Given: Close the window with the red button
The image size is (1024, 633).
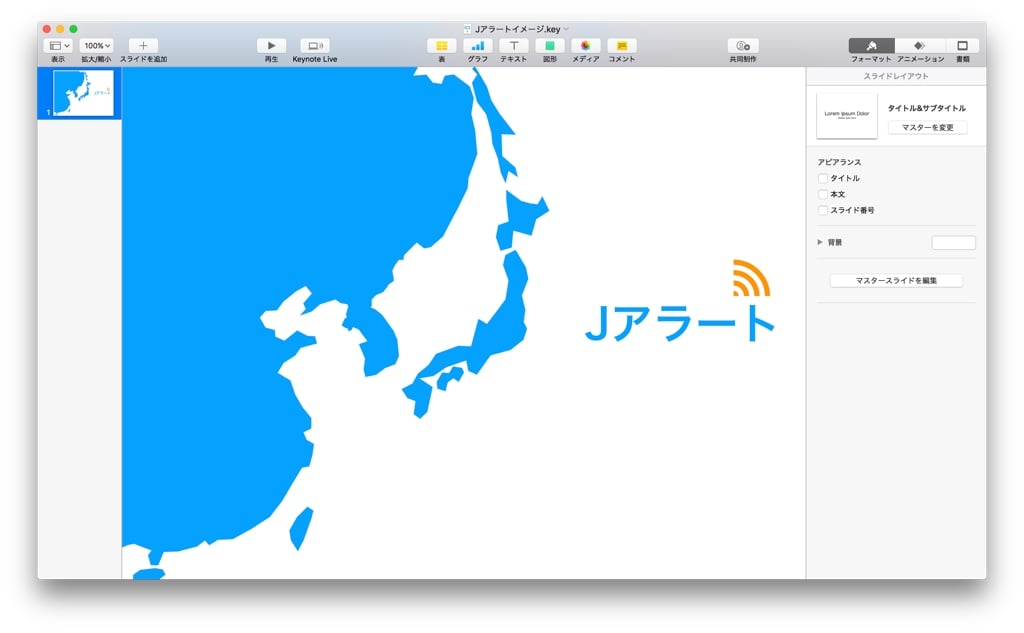Looking at the screenshot, I should click(x=47, y=29).
